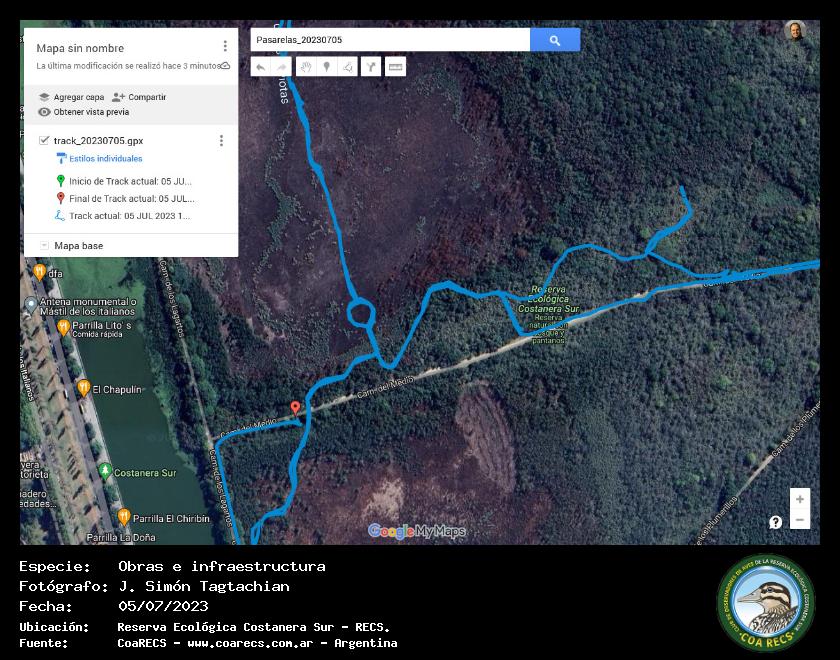Click the undo arrow in map toolbar
The width and height of the screenshot is (840, 660).
tap(260, 67)
